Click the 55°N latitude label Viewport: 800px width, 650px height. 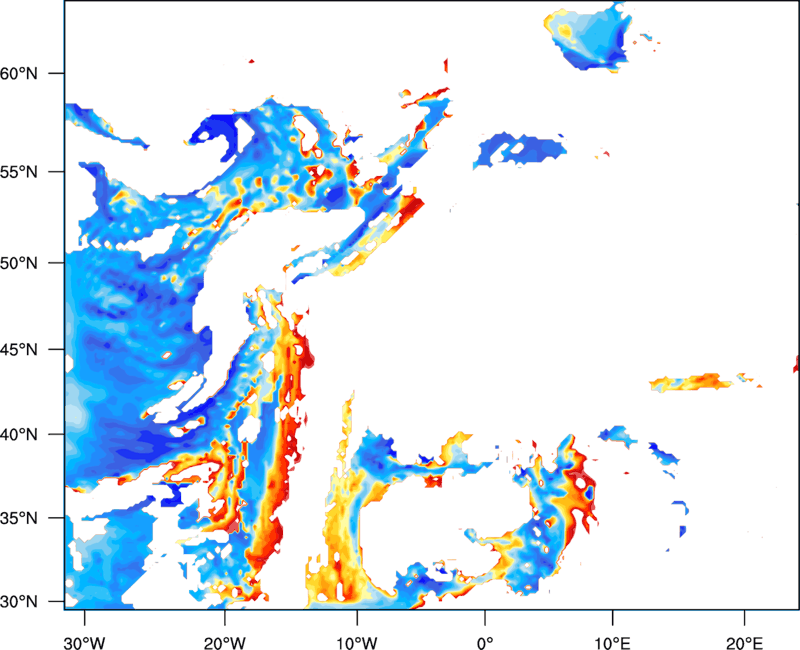19,172
